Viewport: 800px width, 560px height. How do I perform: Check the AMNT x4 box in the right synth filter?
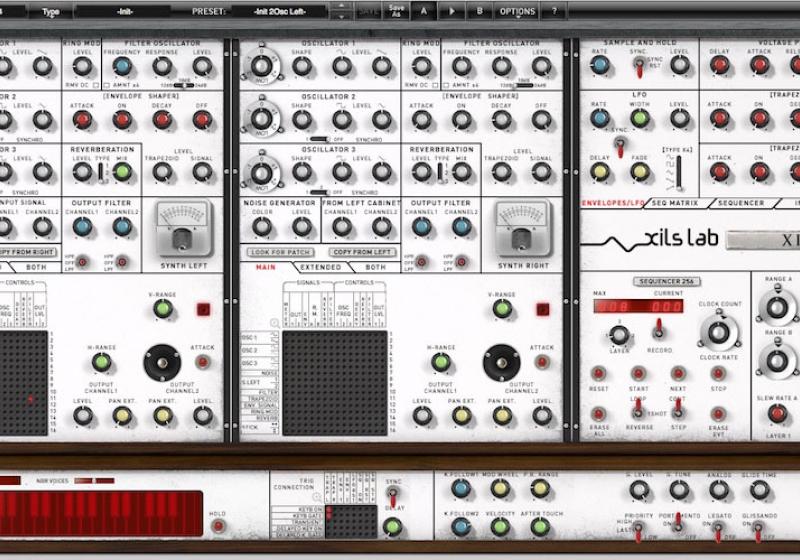[x=446, y=85]
